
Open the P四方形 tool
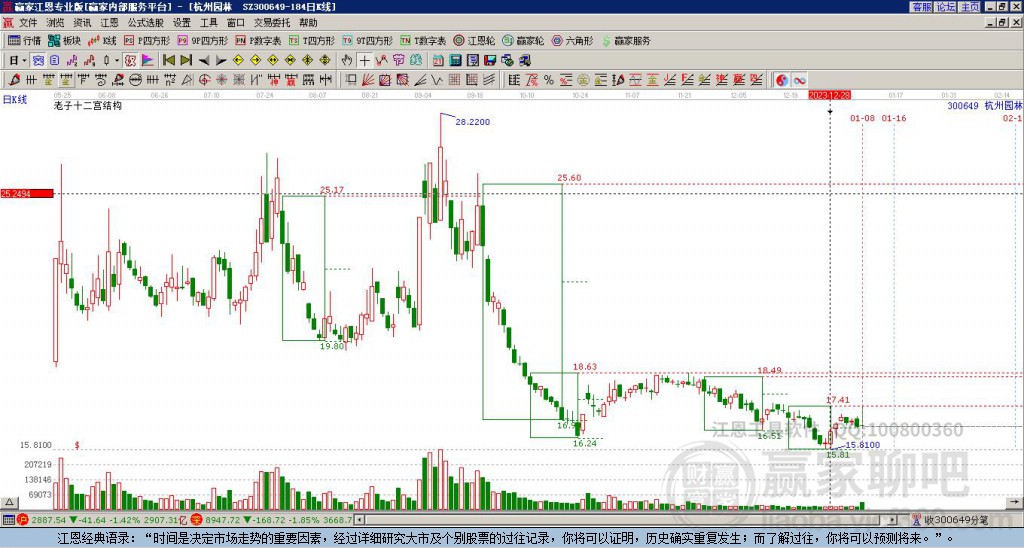click(147, 40)
